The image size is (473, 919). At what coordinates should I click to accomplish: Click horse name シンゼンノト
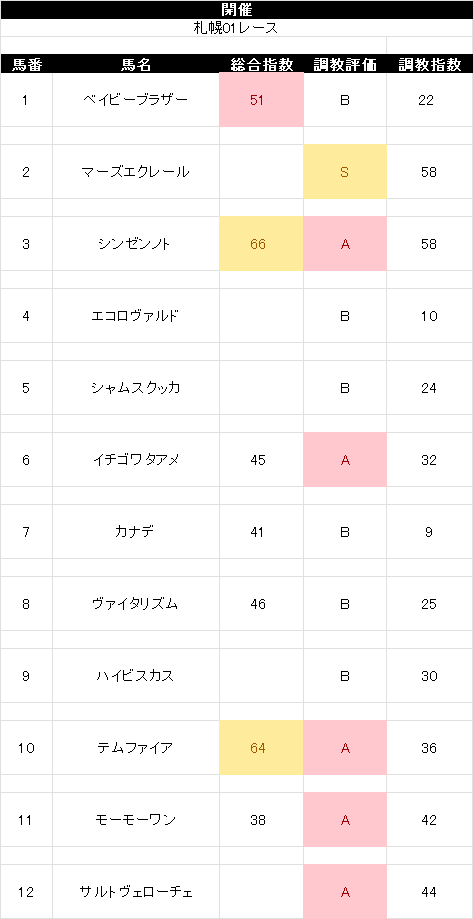pyautogui.click(x=136, y=244)
